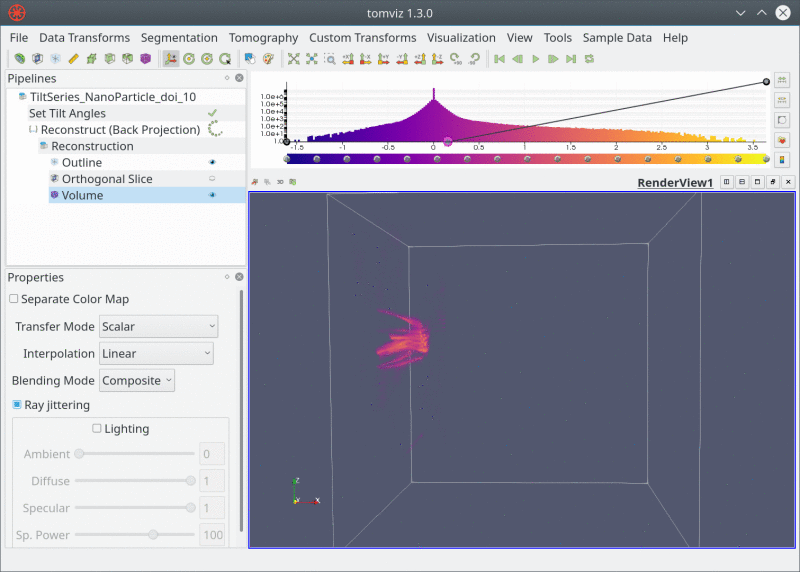The image size is (800, 572).
Task: Select the Reconstruction child dataset
Action: coord(92,146)
